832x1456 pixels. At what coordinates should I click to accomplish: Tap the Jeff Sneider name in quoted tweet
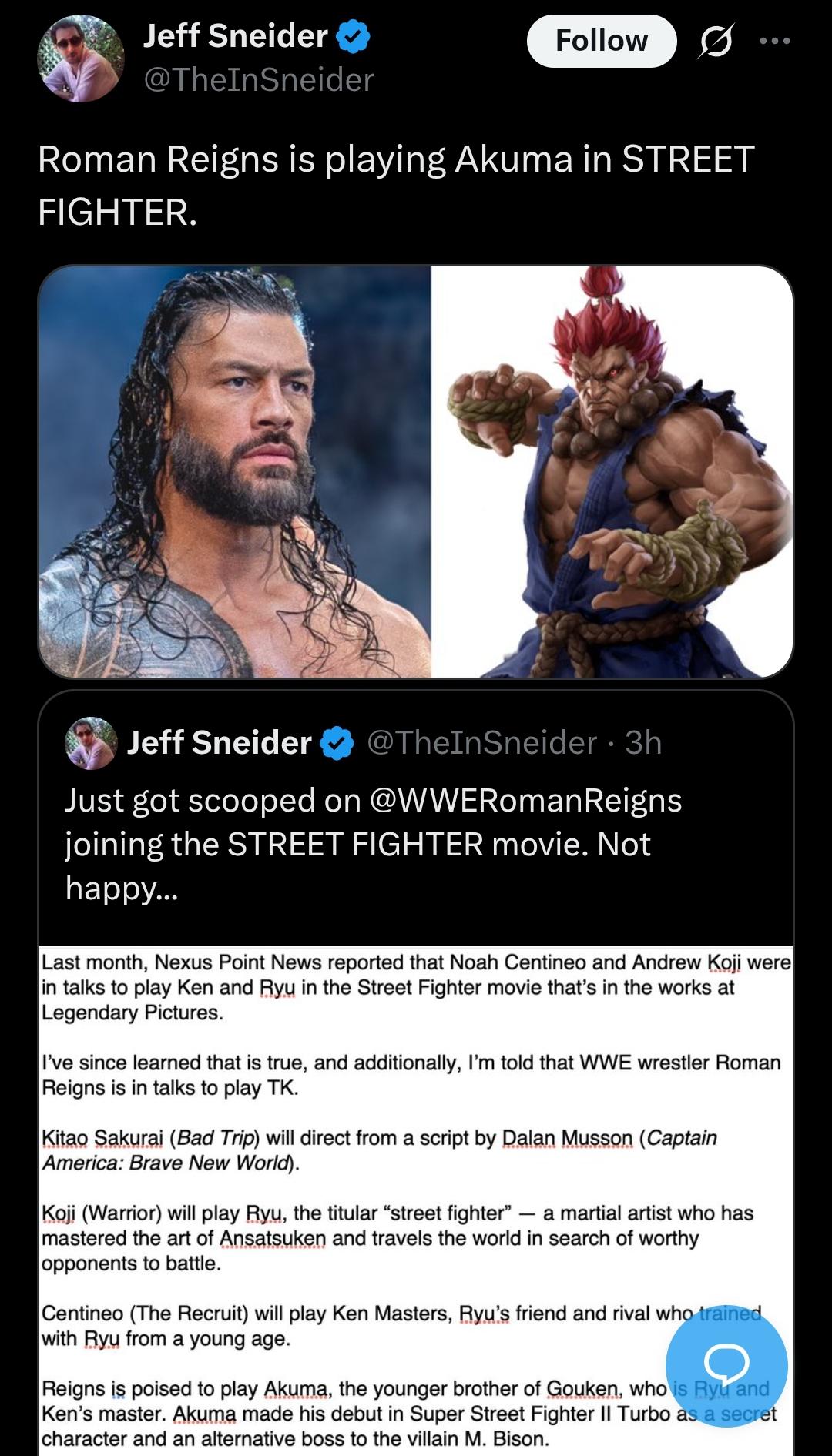tap(220, 742)
